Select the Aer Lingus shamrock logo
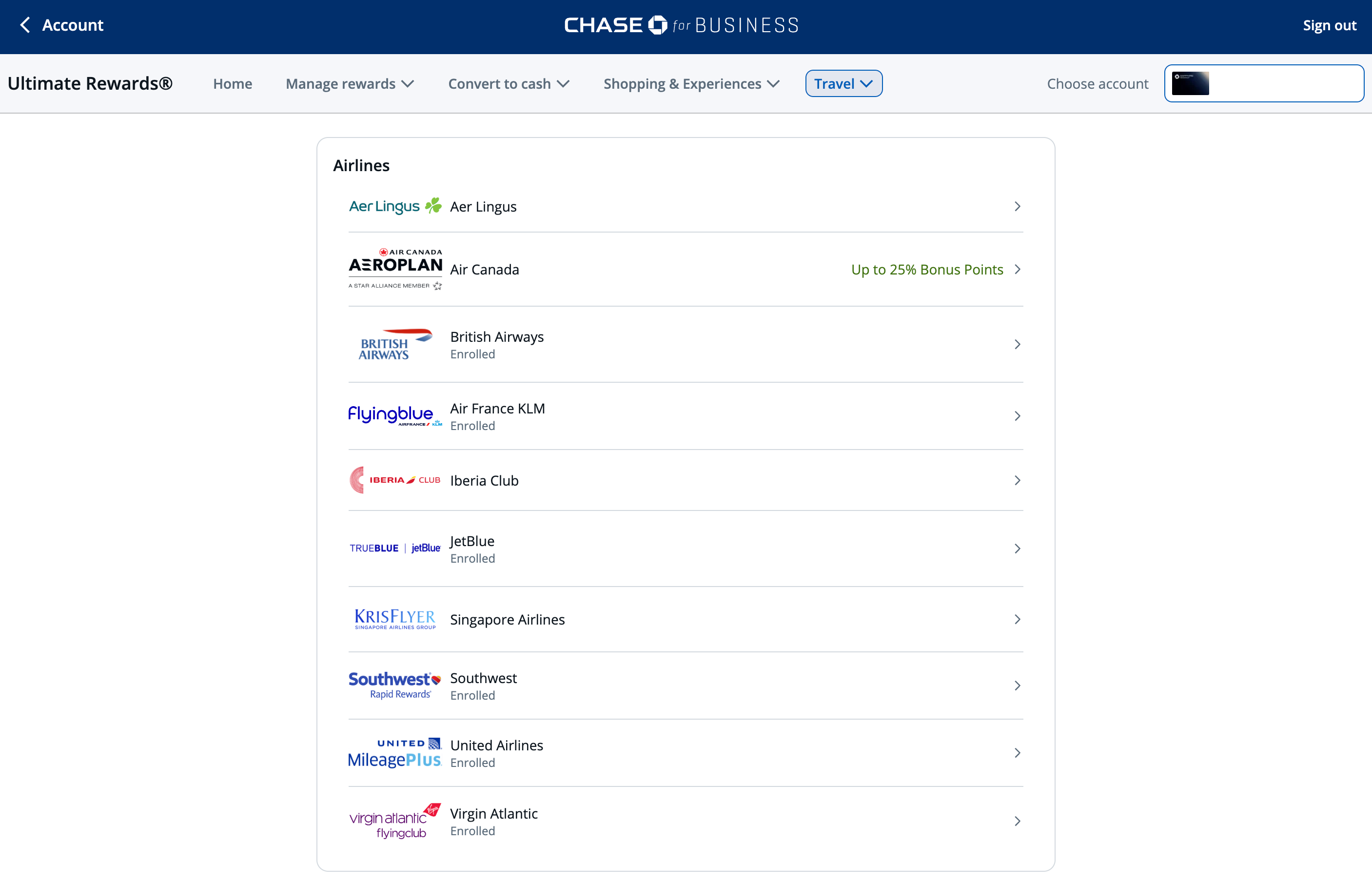Viewport: 1372px width, 882px height. point(395,206)
